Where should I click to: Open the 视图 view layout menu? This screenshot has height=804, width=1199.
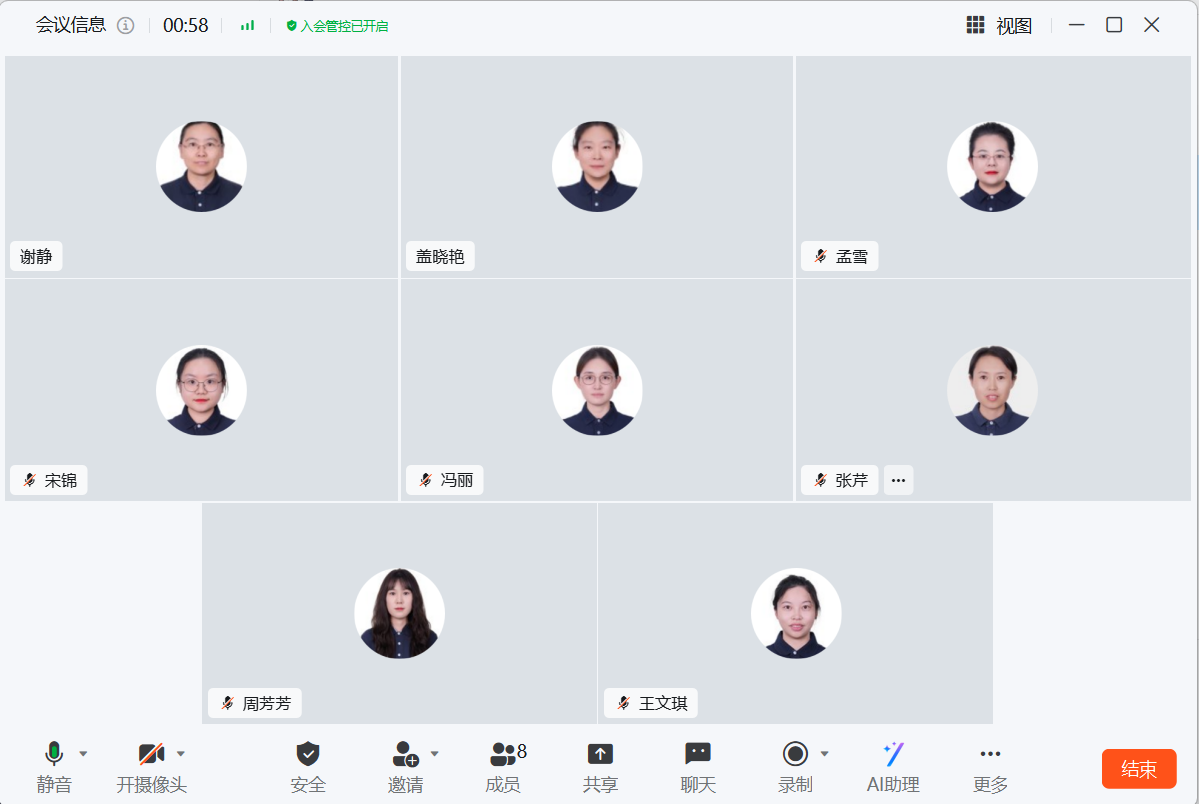click(999, 26)
